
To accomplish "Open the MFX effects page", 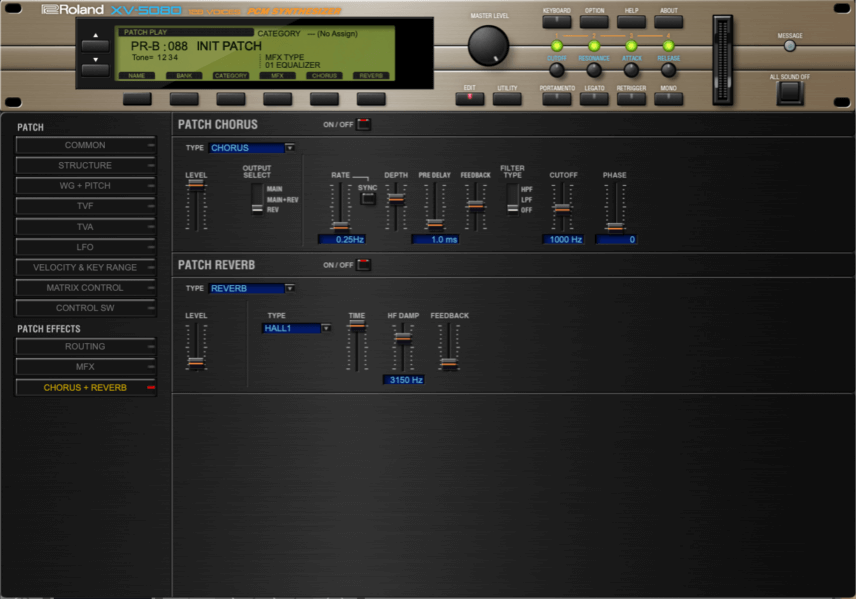I will (x=85, y=367).
